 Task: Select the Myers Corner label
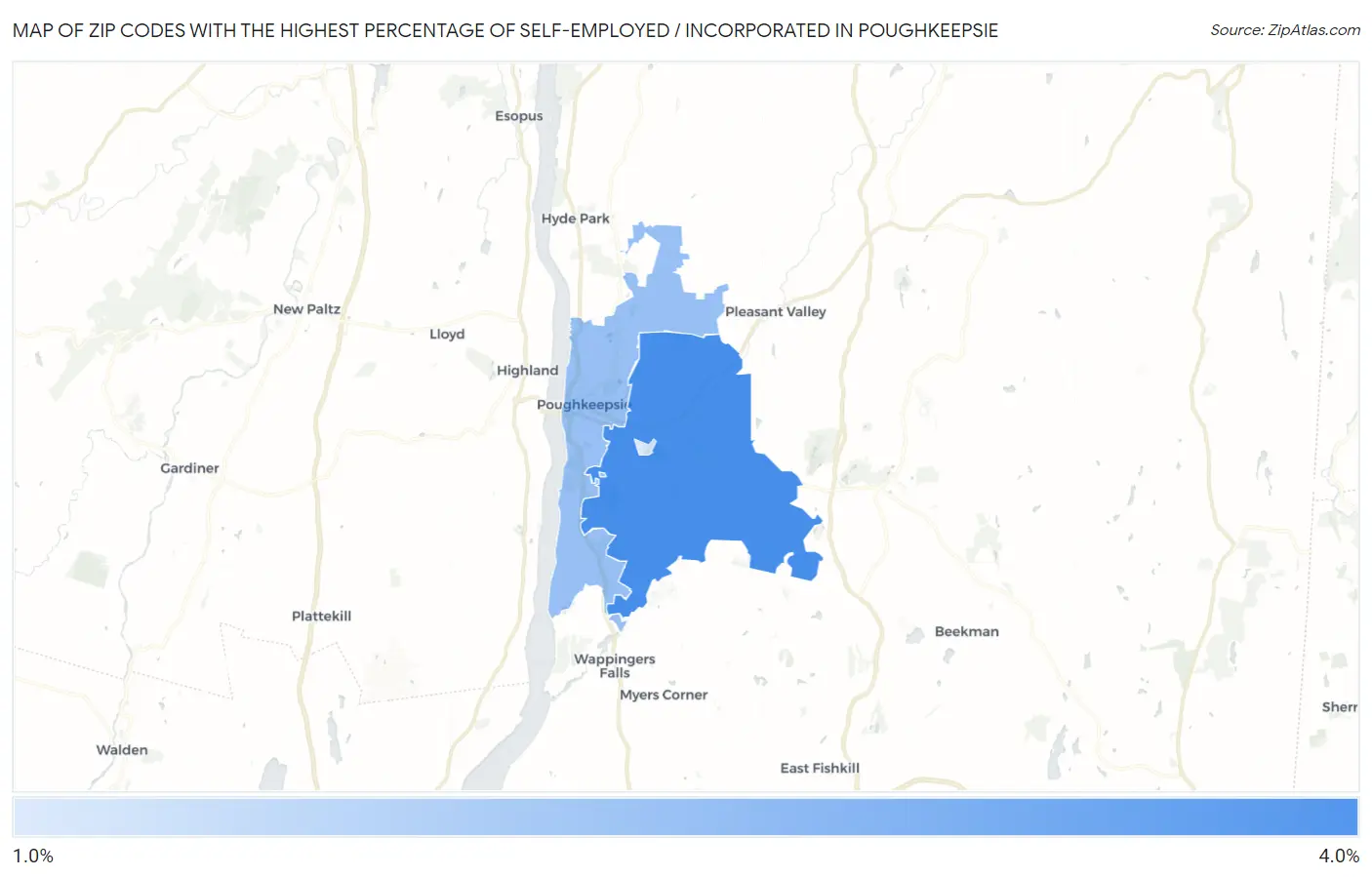pyautogui.click(x=664, y=696)
